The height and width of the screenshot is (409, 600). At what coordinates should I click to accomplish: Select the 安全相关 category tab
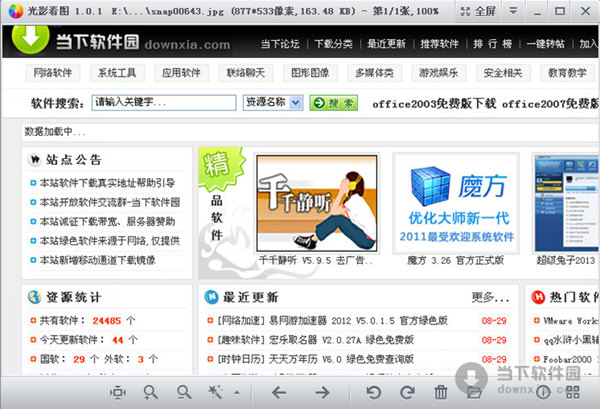click(503, 73)
